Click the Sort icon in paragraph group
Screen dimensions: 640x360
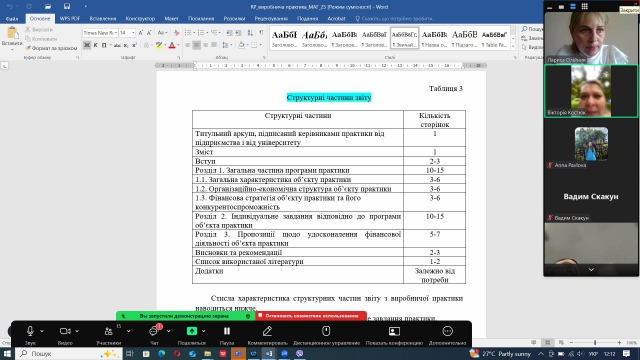[x=250, y=33]
